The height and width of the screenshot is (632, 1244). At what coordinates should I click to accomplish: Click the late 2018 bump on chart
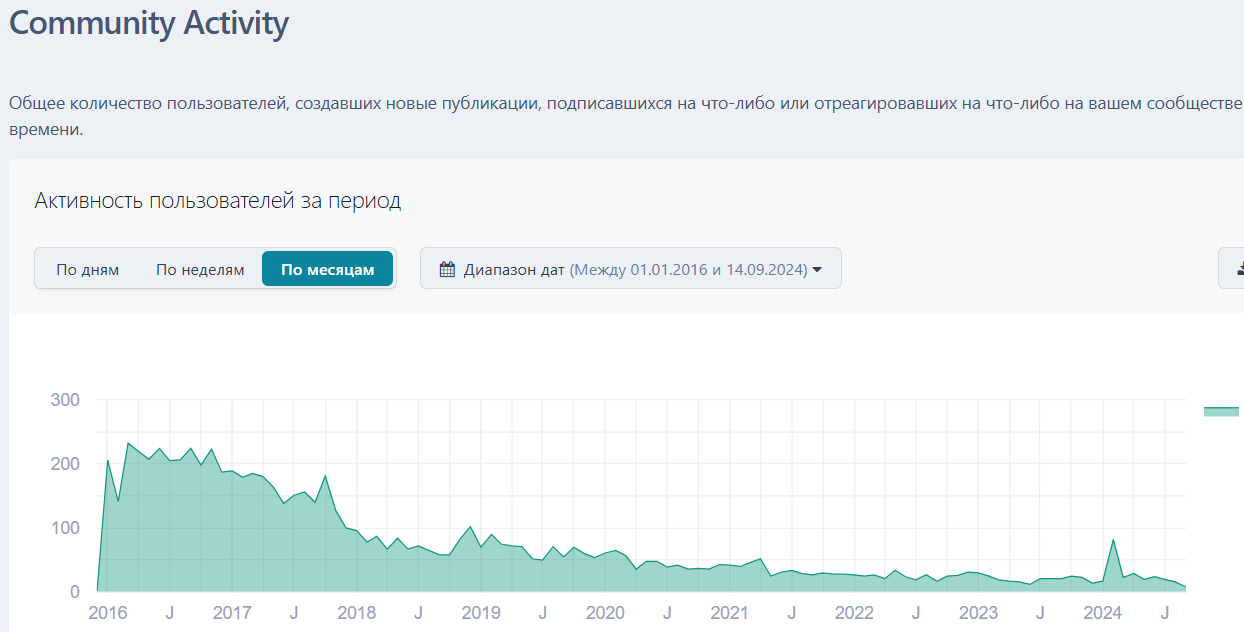coord(470,527)
